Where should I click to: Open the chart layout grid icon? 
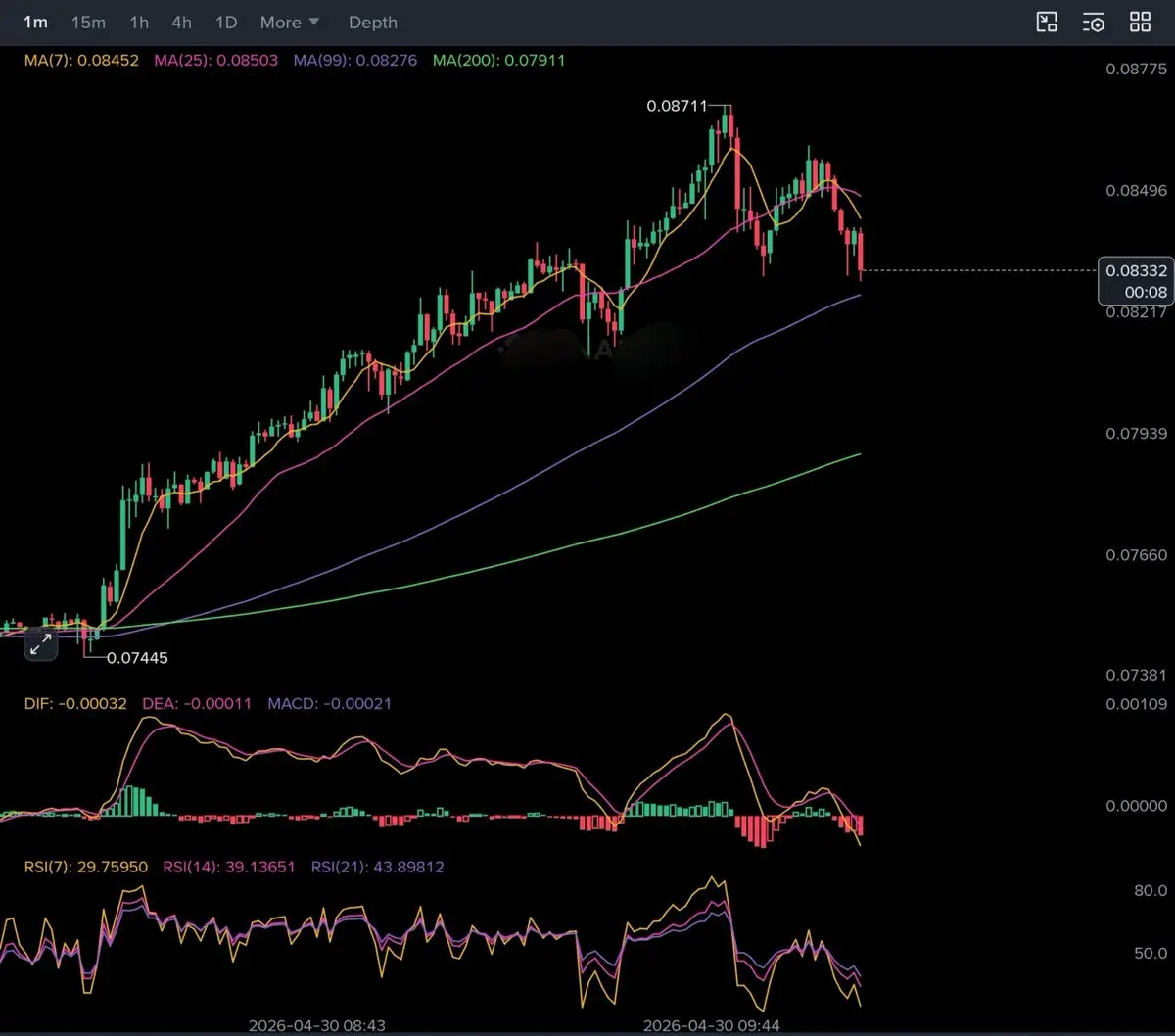(x=1141, y=22)
